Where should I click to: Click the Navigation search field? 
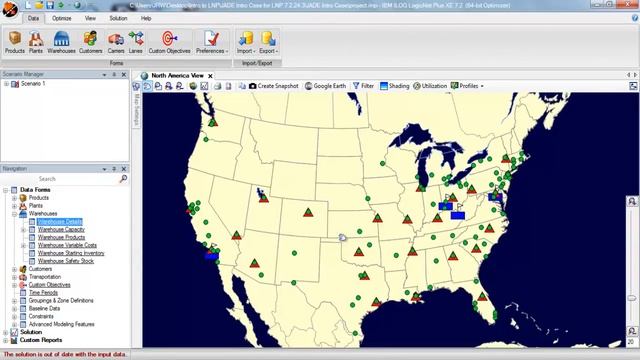(60, 179)
